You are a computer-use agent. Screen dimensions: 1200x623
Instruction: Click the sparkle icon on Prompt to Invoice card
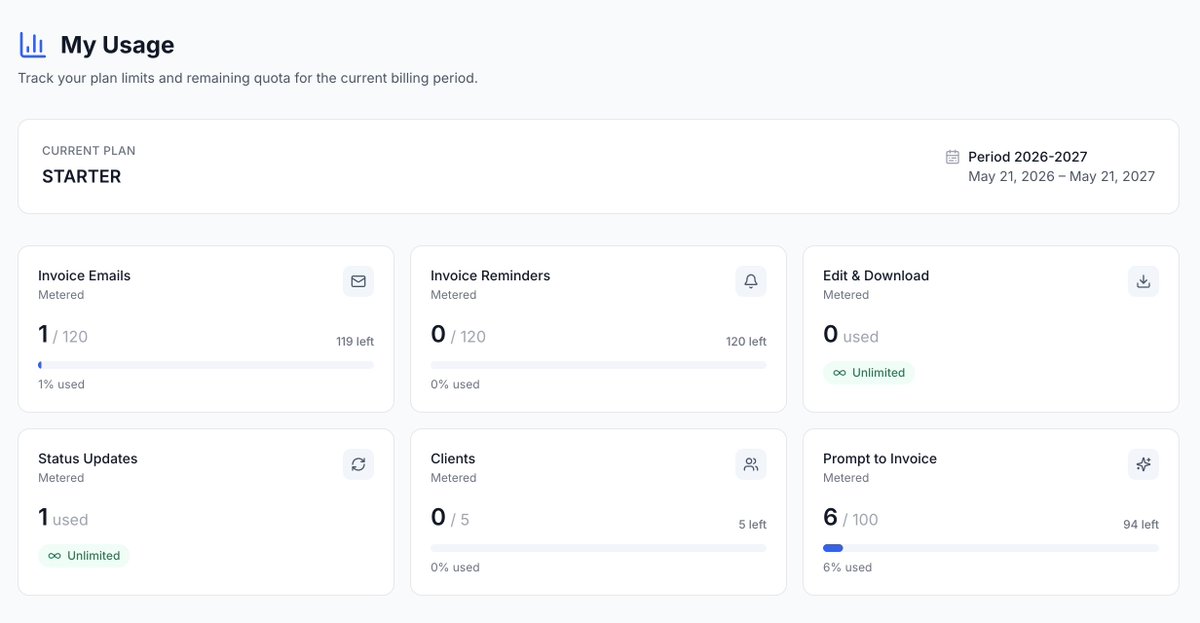pos(1143,464)
